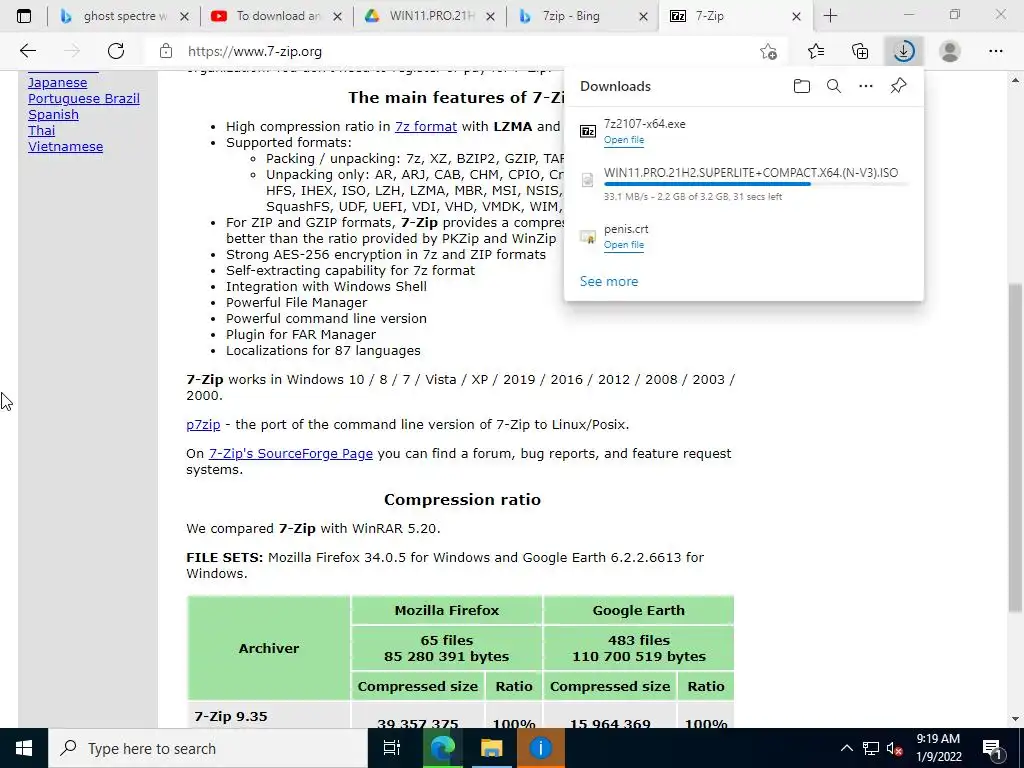Close the 7zip - Bing tab
This screenshot has width=1024, height=768.
643,16
